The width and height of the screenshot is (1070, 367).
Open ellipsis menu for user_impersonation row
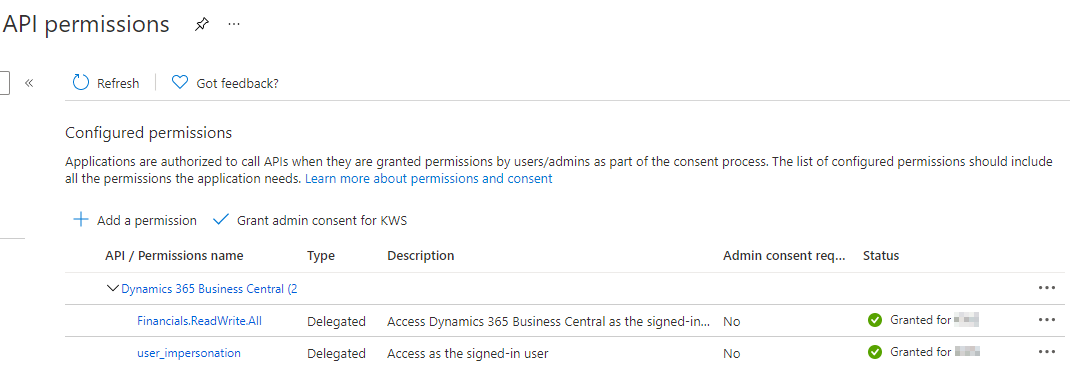[x=1047, y=352]
